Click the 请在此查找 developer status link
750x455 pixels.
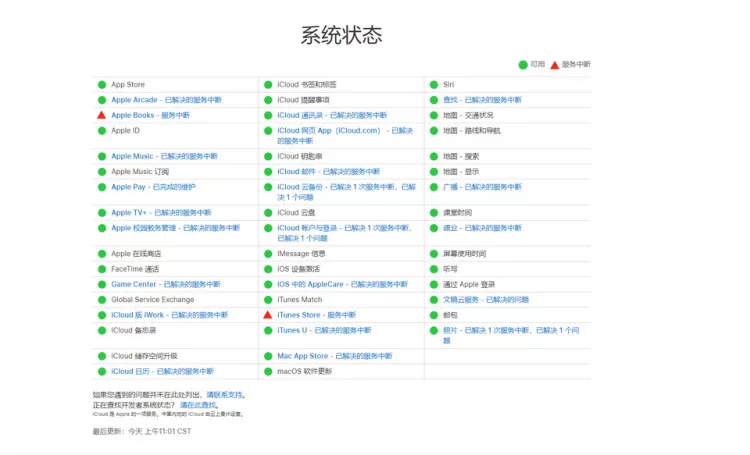[199, 405]
